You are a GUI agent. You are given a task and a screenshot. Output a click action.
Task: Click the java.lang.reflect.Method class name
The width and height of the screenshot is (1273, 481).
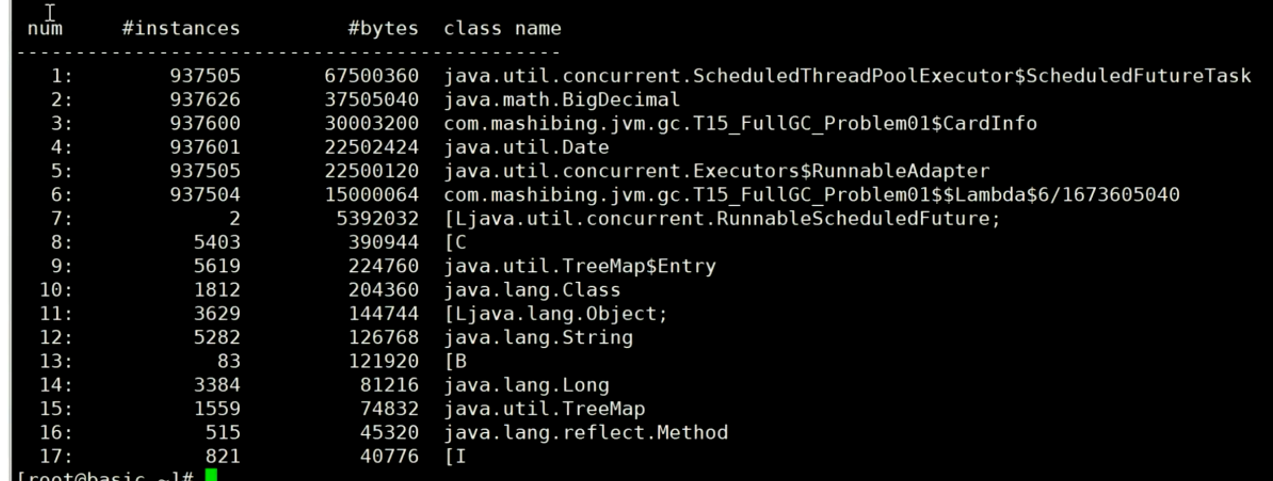pos(586,433)
